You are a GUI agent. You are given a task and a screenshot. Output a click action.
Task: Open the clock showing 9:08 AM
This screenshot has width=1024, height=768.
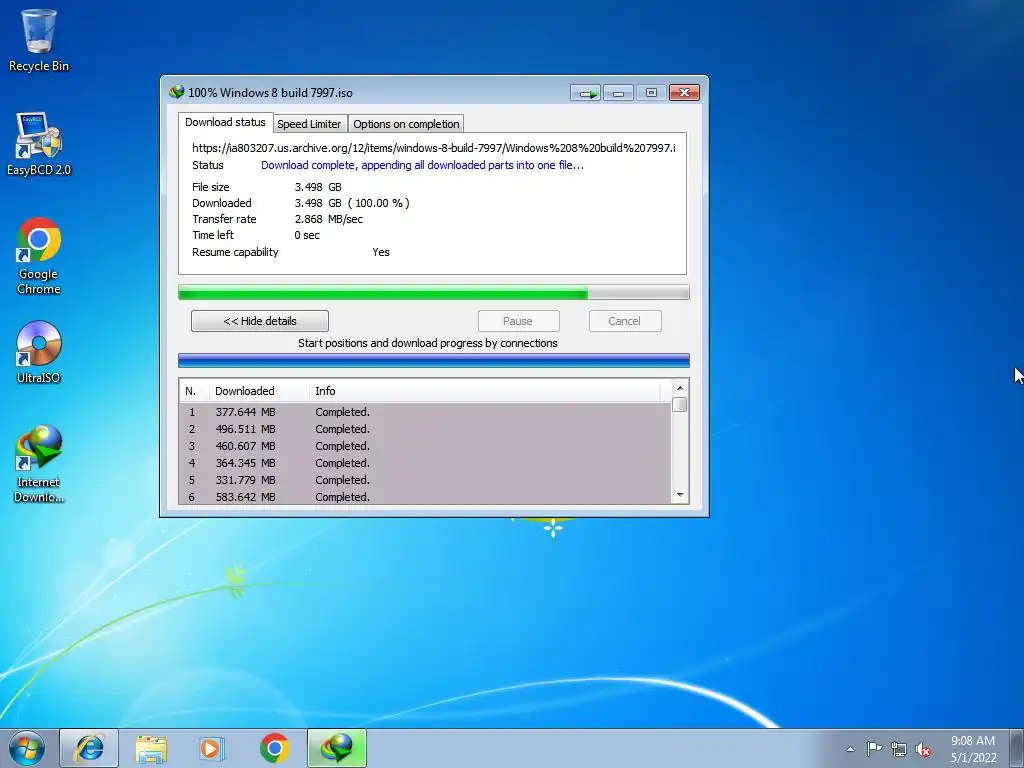coord(973,749)
